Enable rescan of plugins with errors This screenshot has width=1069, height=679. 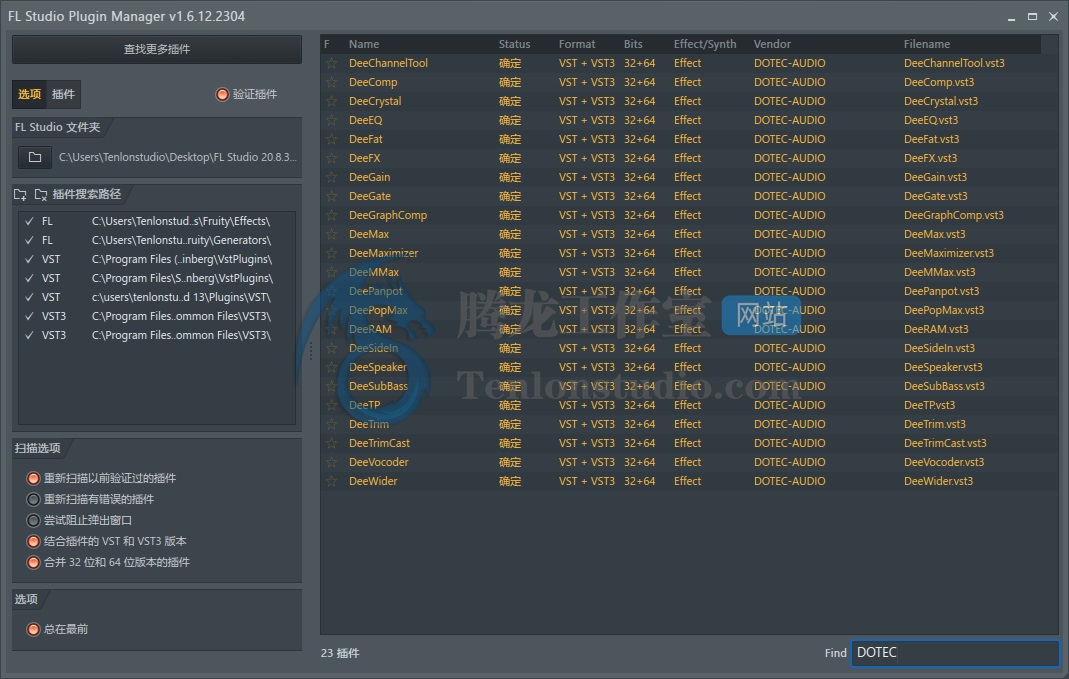pyautogui.click(x=33, y=499)
